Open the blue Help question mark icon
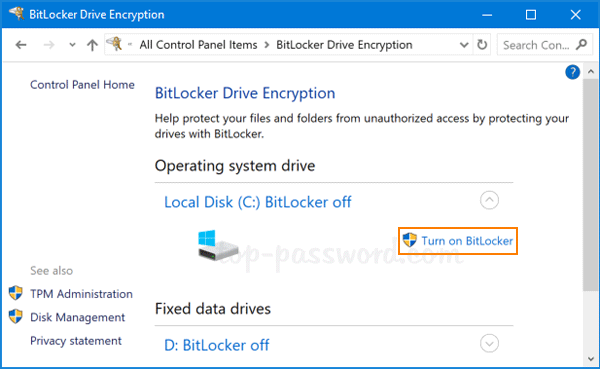 coord(572,72)
